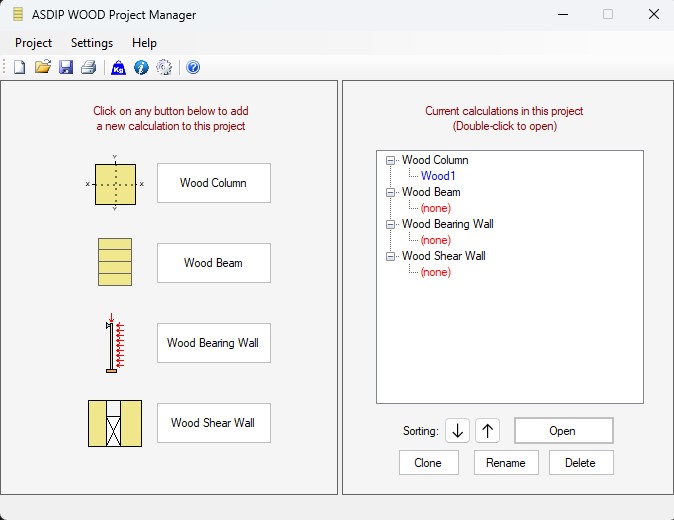Image resolution: width=674 pixels, height=520 pixels.
Task: Open a project with the folder icon
Action: (43, 67)
